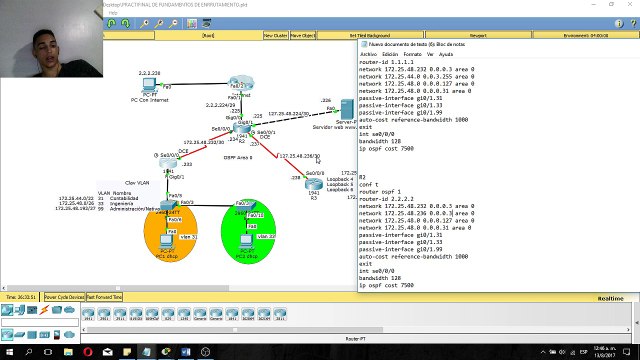Open Notepad's Ayuda menu
The image size is (640, 360).
point(446,54)
